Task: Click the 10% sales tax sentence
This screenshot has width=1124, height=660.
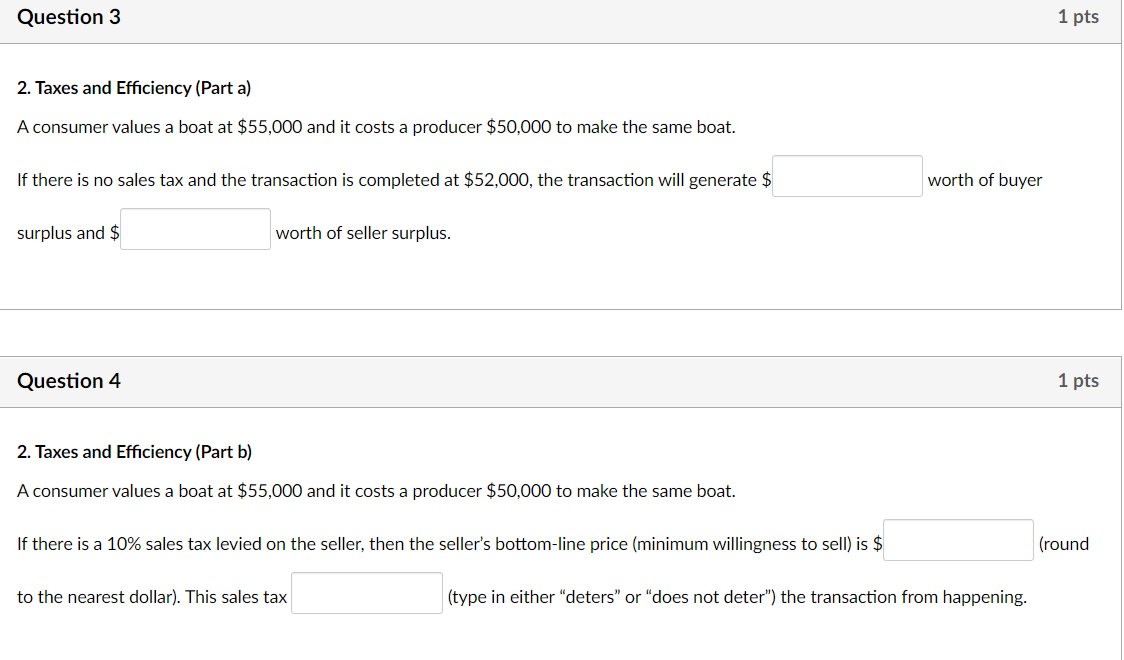Action: point(440,544)
